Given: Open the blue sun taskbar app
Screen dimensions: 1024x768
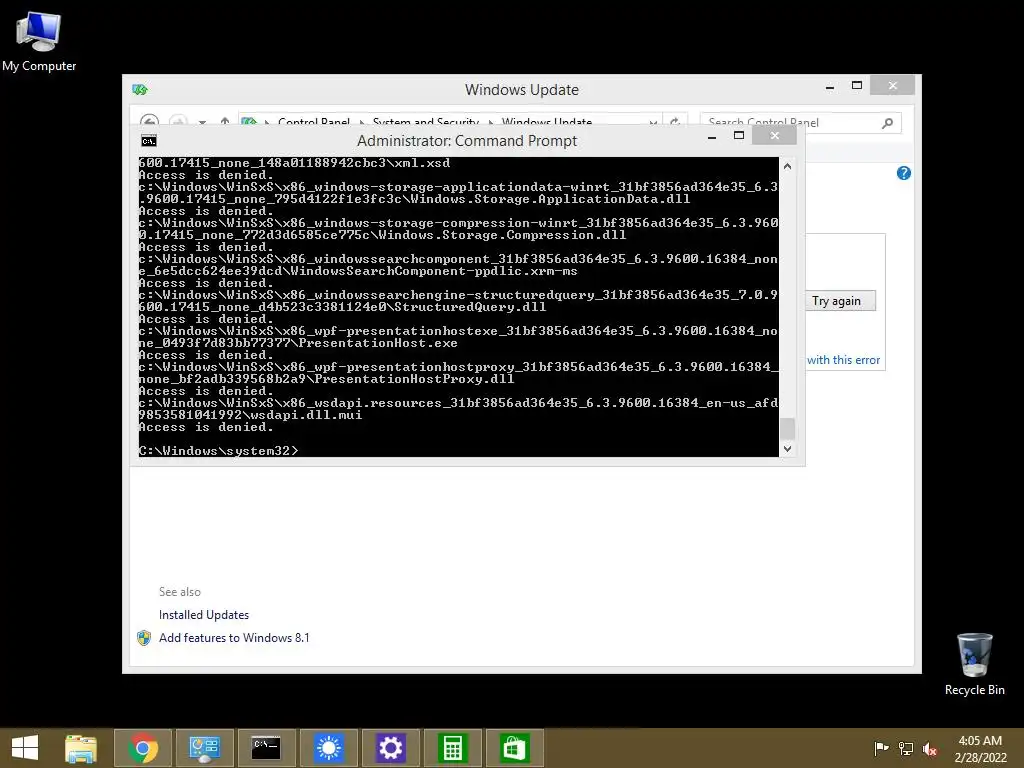Looking at the screenshot, I should pyautogui.click(x=328, y=748).
